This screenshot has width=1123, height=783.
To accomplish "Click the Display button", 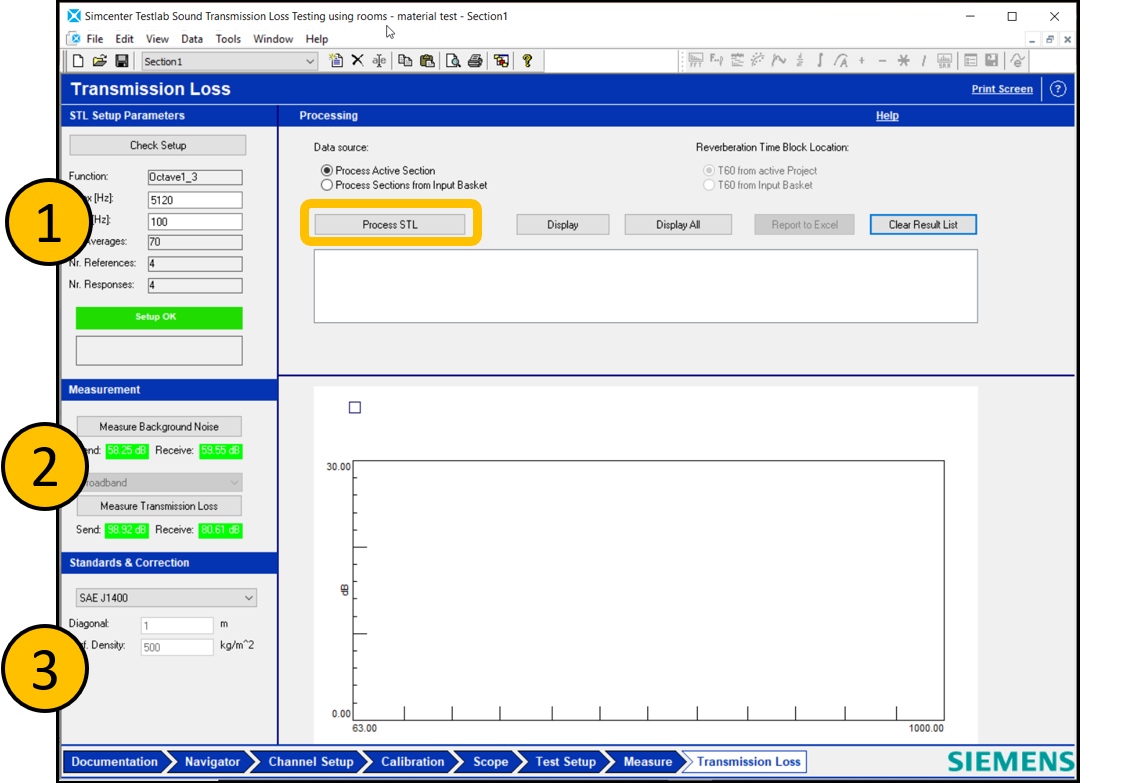I will click(x=563, y=224).
